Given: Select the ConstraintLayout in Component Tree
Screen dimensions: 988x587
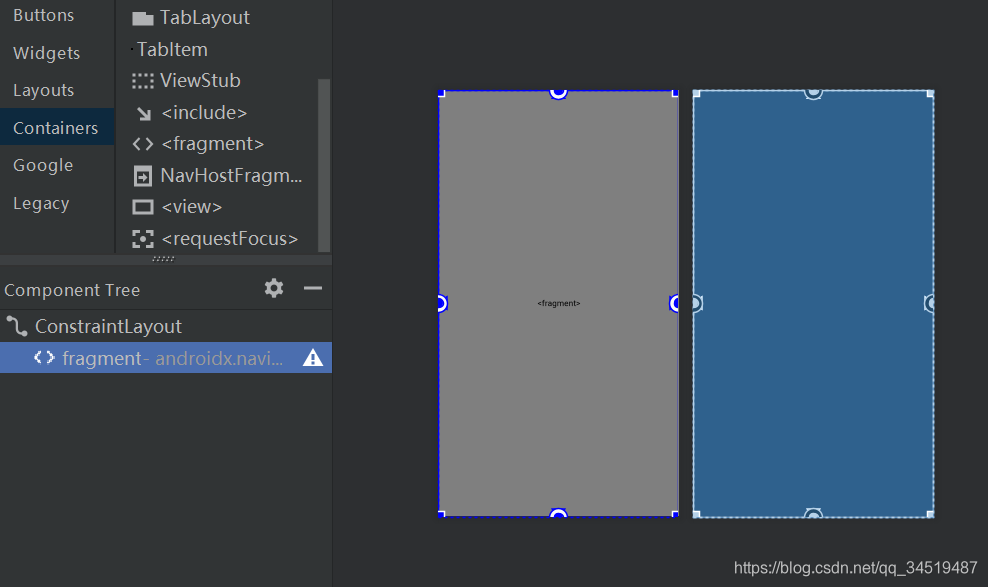Looking at the screenshot, I should [x=108, y=325].
